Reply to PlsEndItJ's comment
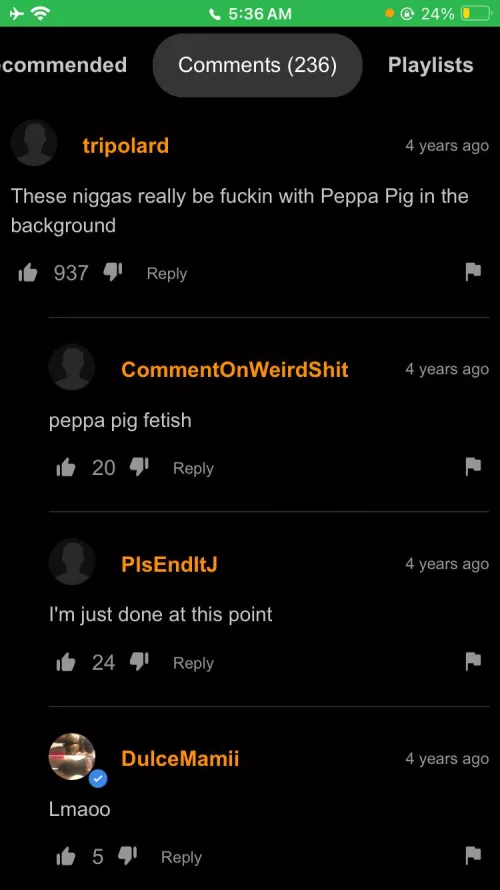Viewport: 500px width, 890px height. pos(194,663)
